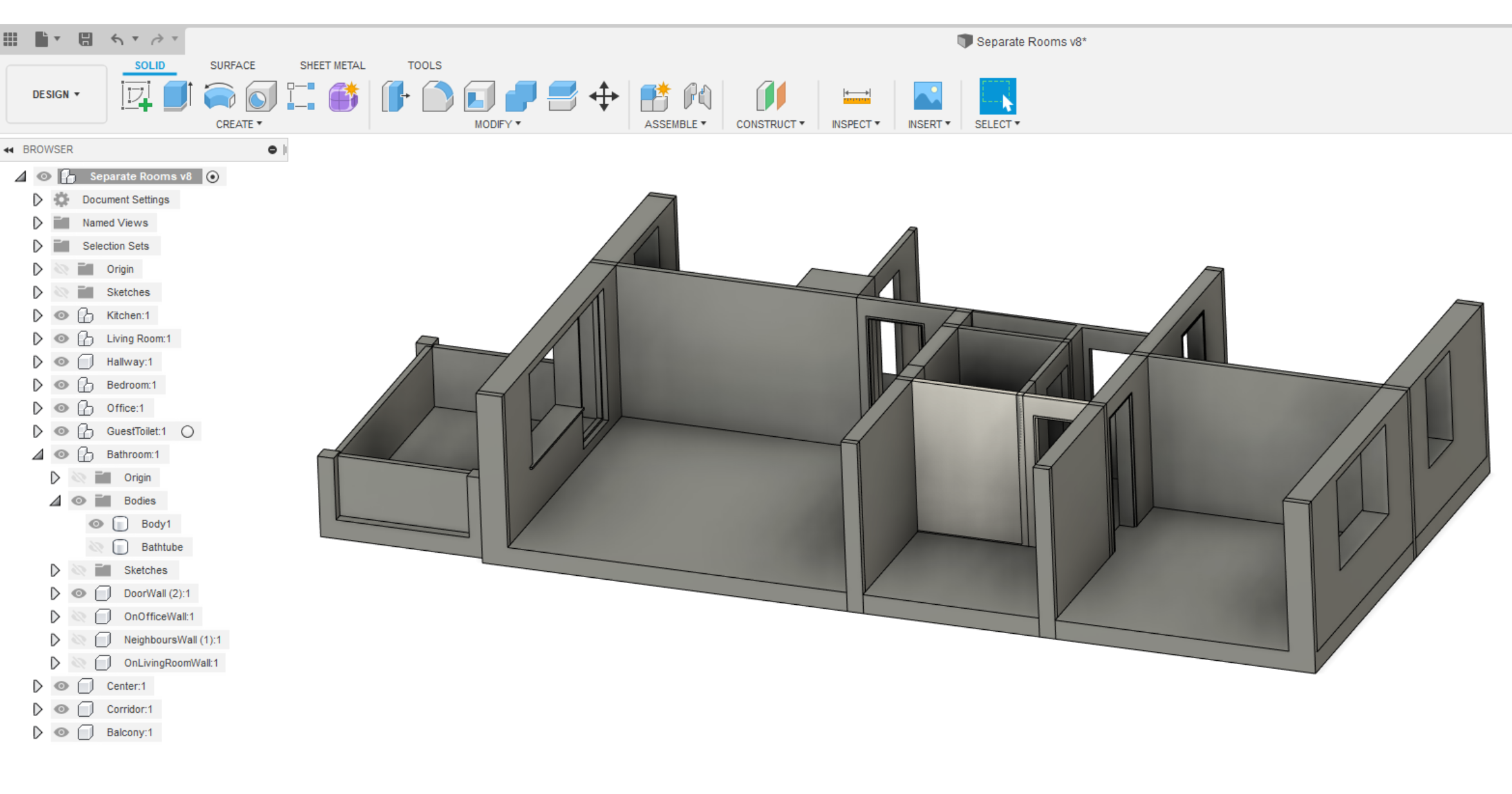Hide the Kitchen:1 component
1512x794 pixels.
pos(61,315)
